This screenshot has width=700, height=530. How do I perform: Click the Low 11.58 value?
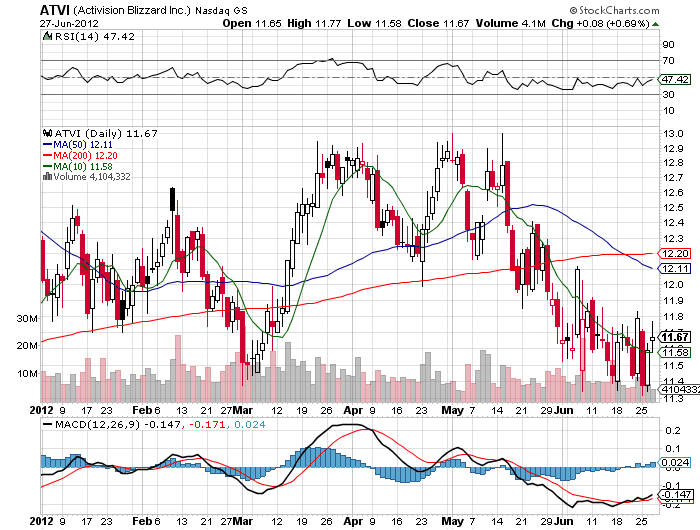[374, 23]
